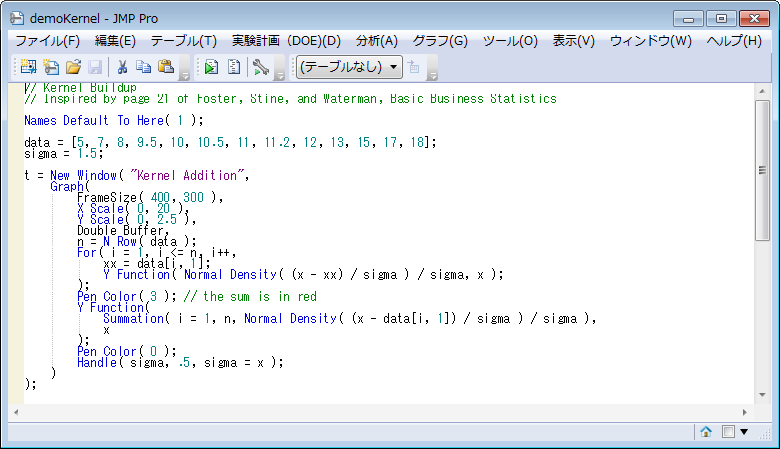
Task: Expand the black arrow menu in status bar
Action: [x=744, y=432]
